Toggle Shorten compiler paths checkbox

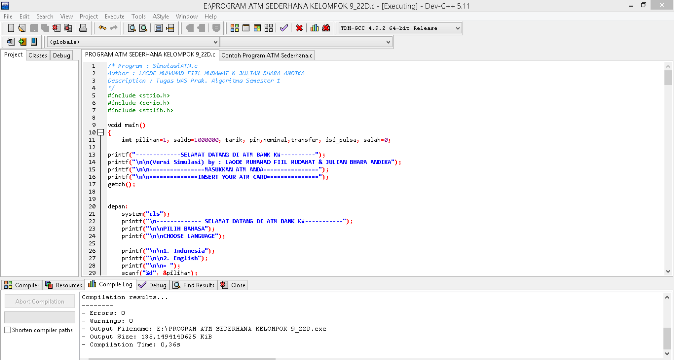7,330
